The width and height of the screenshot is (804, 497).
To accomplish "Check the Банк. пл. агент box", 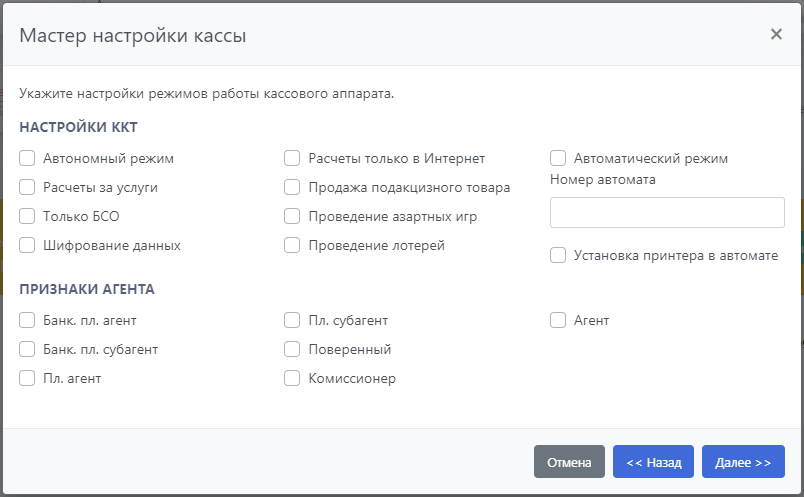I will [27, 320].
